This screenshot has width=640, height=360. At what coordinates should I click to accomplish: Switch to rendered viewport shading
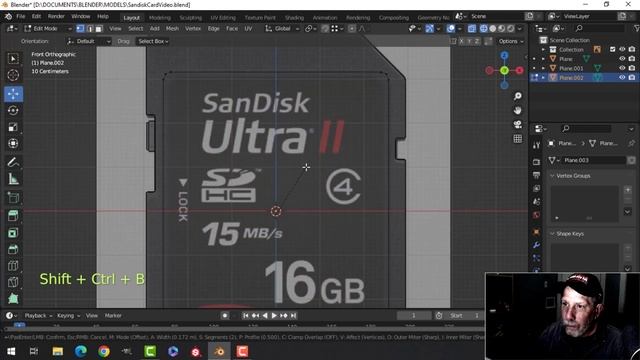511,29
